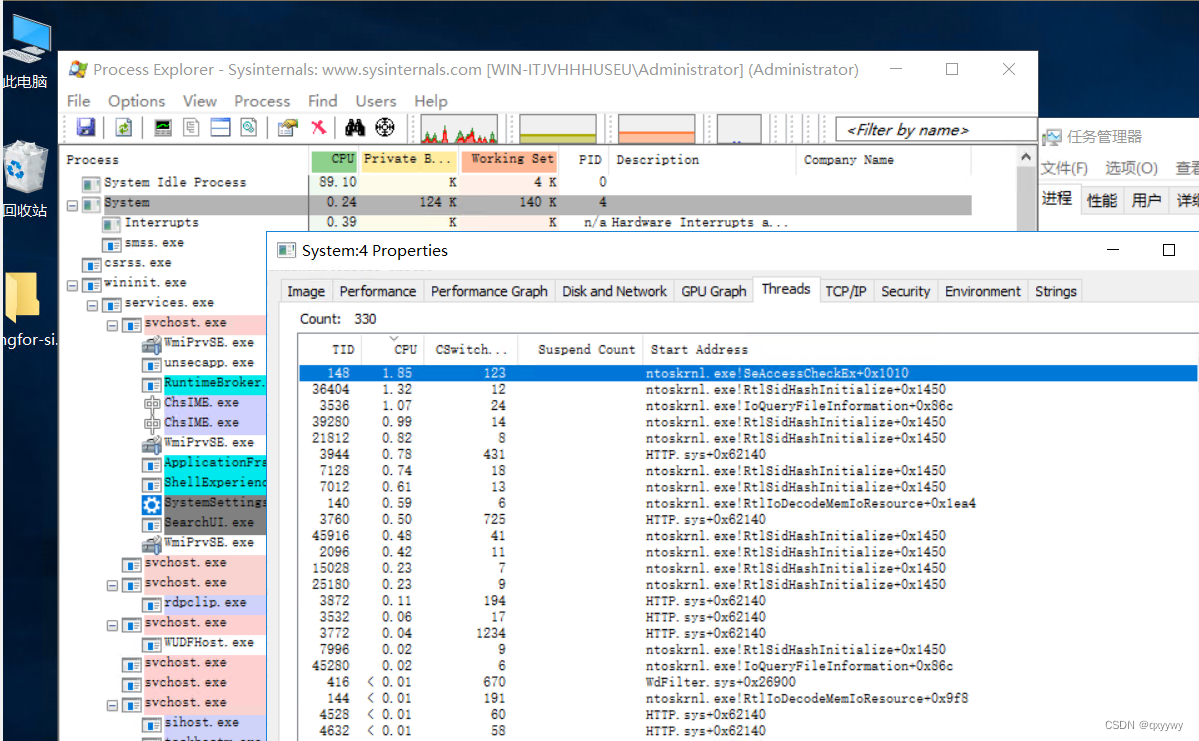This screenshot has height=741, width=1199.
Task: Open the Process menu
Action: pyautogui.click(x=262, y=101)
